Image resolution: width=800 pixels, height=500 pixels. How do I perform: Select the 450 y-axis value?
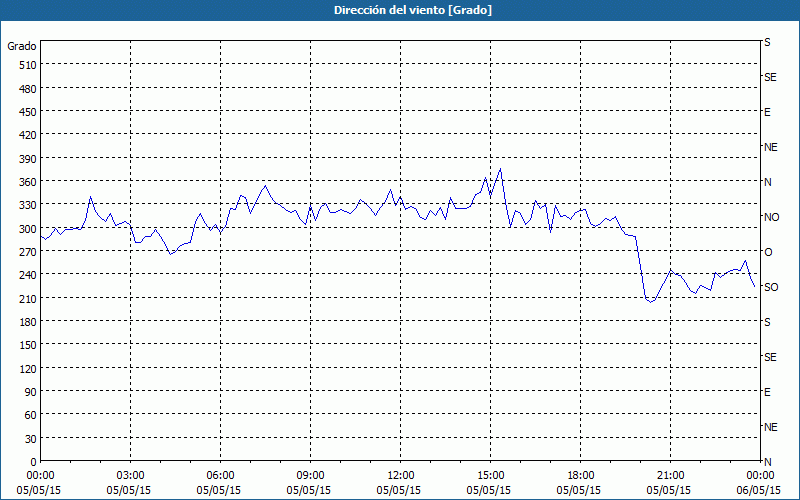coord(28,112)
